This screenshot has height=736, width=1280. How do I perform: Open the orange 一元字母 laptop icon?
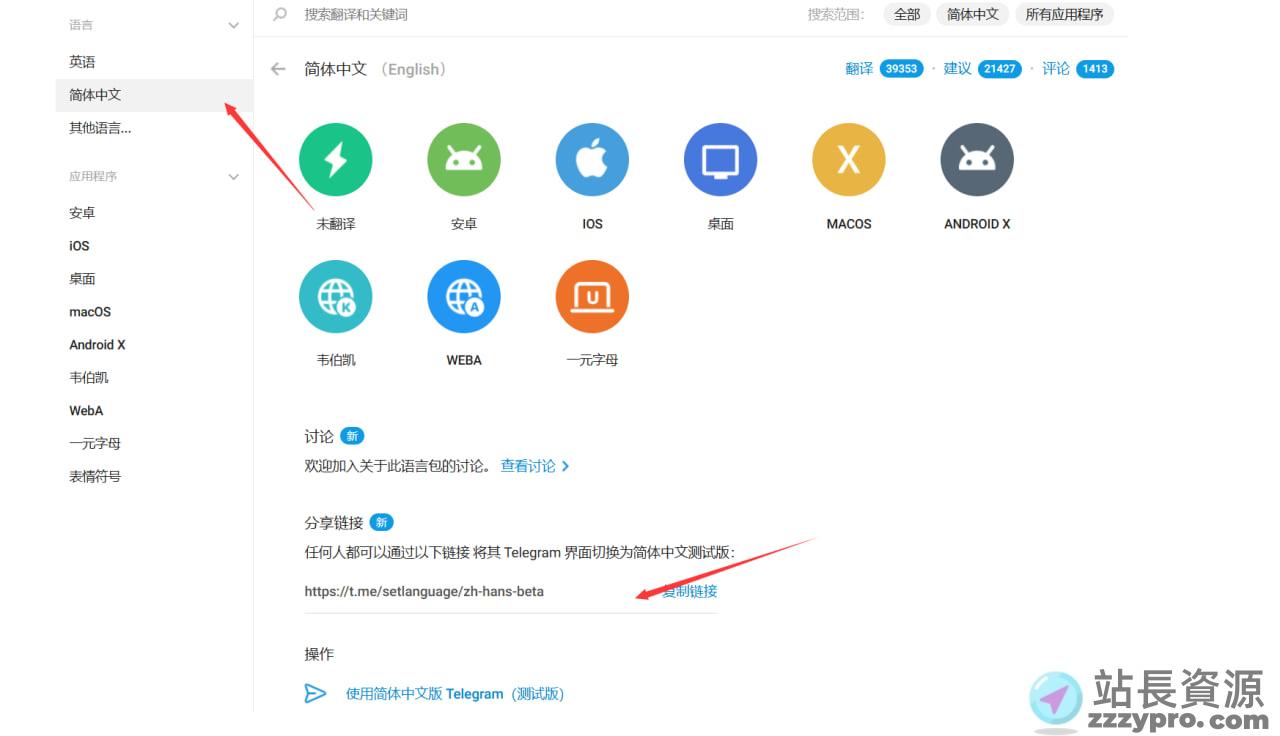click(x=592, y=297)
